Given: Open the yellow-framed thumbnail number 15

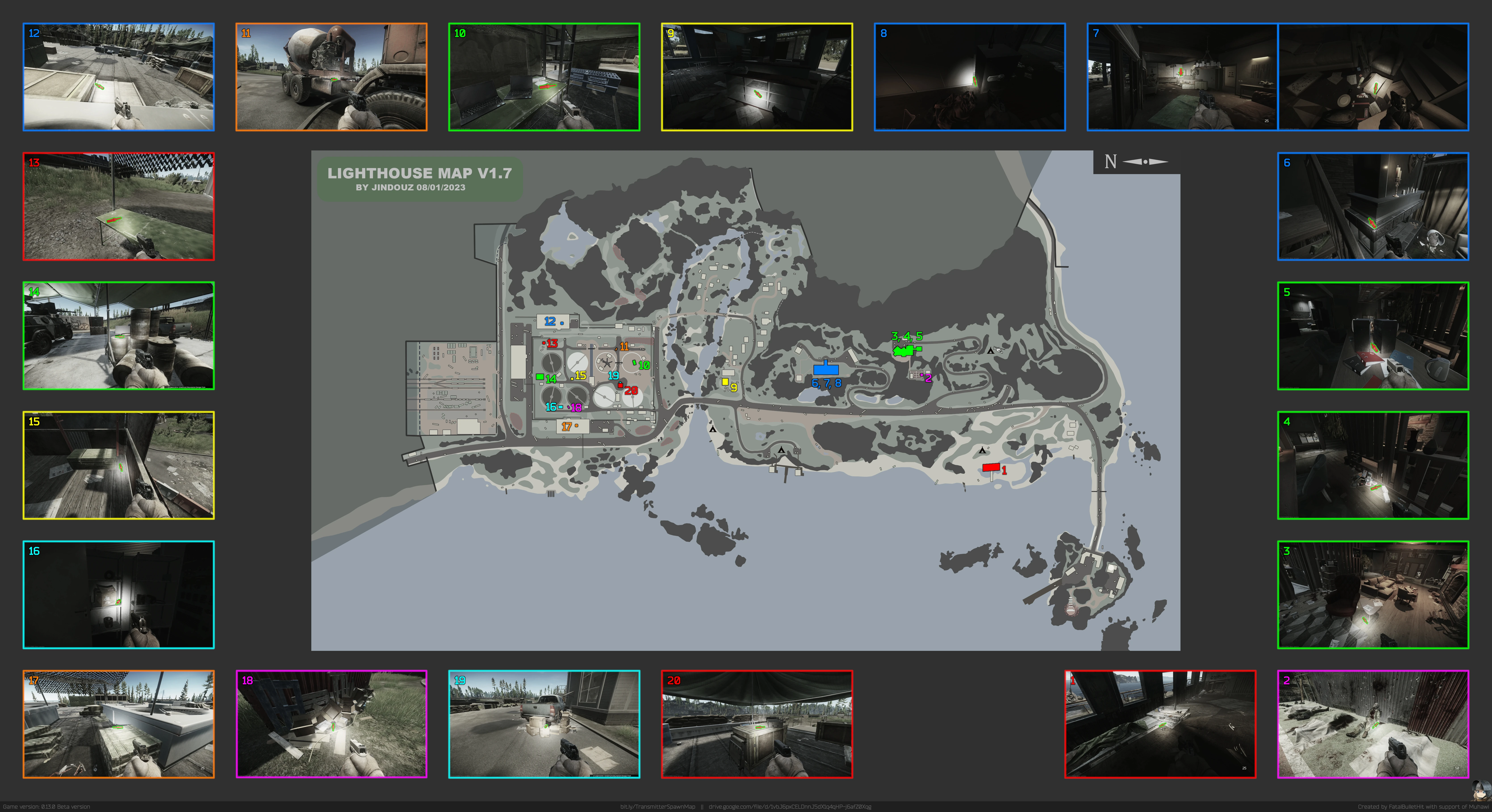Looking at the screenshot, I should [119, 465].
